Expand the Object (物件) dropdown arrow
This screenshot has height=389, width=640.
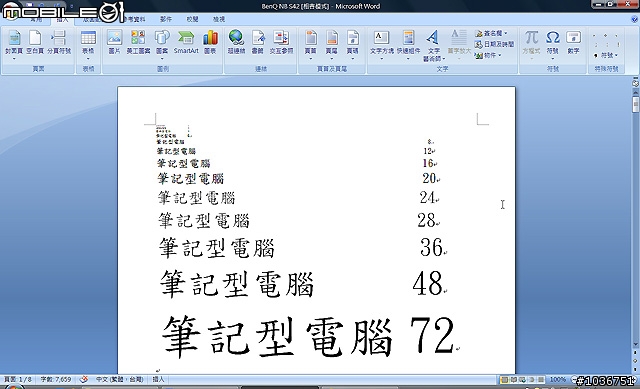tap(500, 55)
